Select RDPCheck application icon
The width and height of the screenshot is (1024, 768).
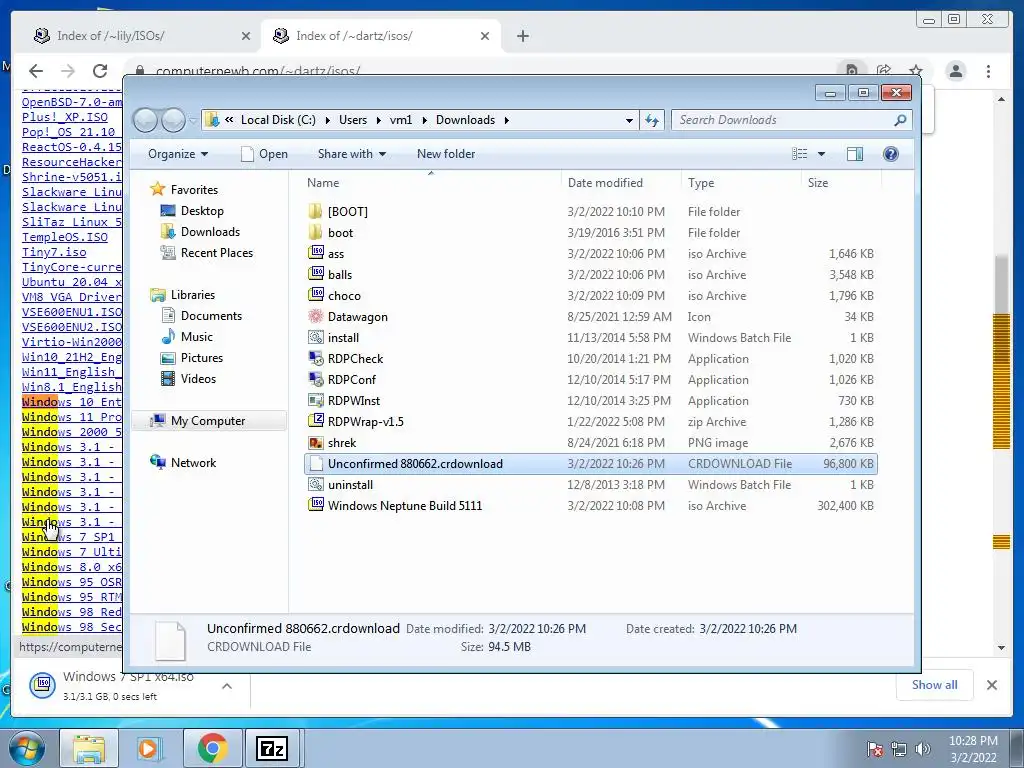click(x=316, y=358)
